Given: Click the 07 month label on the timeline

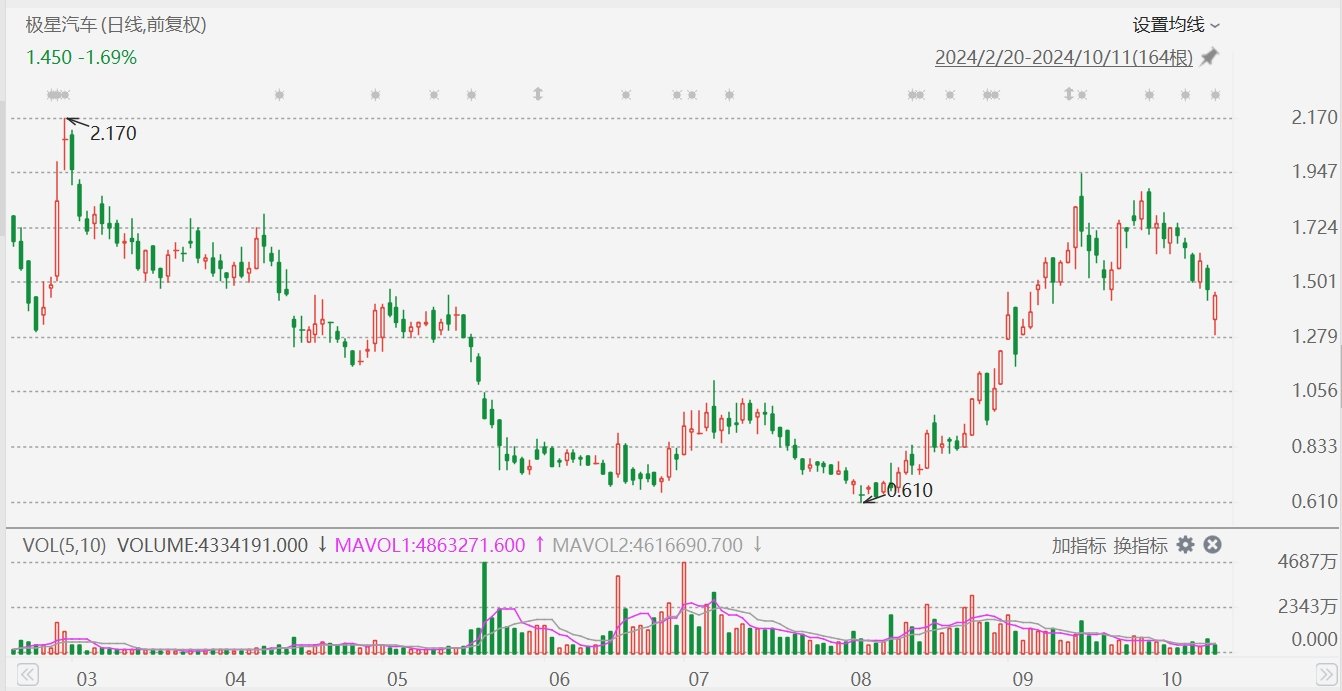Looking at the screenshot, I should coord(698,680).
